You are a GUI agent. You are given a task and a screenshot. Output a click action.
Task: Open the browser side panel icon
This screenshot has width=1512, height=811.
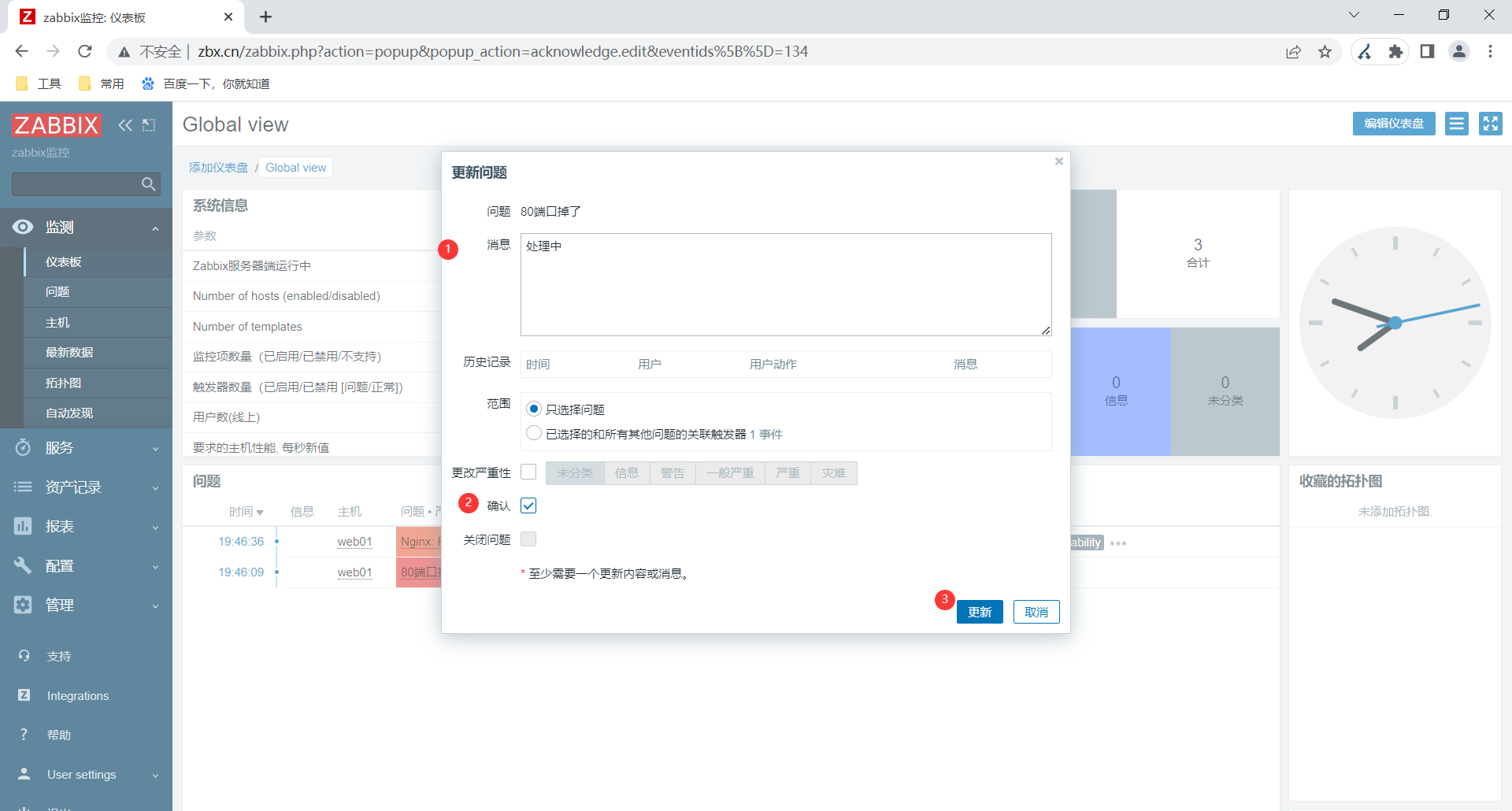(1427, 52)
